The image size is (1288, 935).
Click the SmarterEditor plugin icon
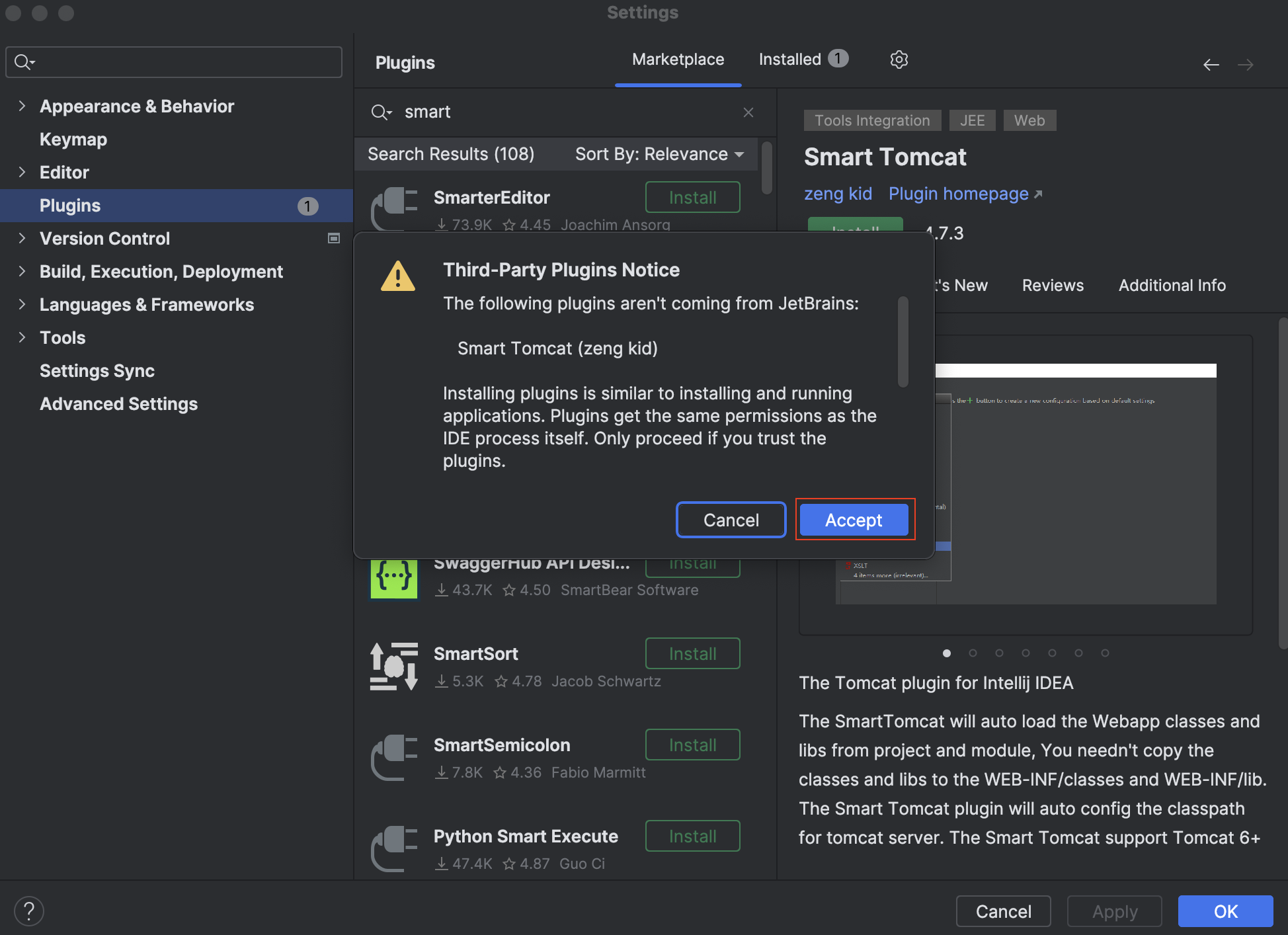(x=394, y=209)
